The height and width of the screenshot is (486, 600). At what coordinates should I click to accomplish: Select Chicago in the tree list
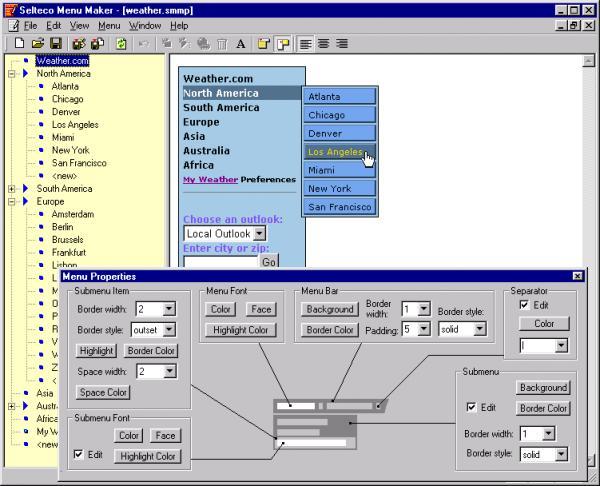click(67, 99)
